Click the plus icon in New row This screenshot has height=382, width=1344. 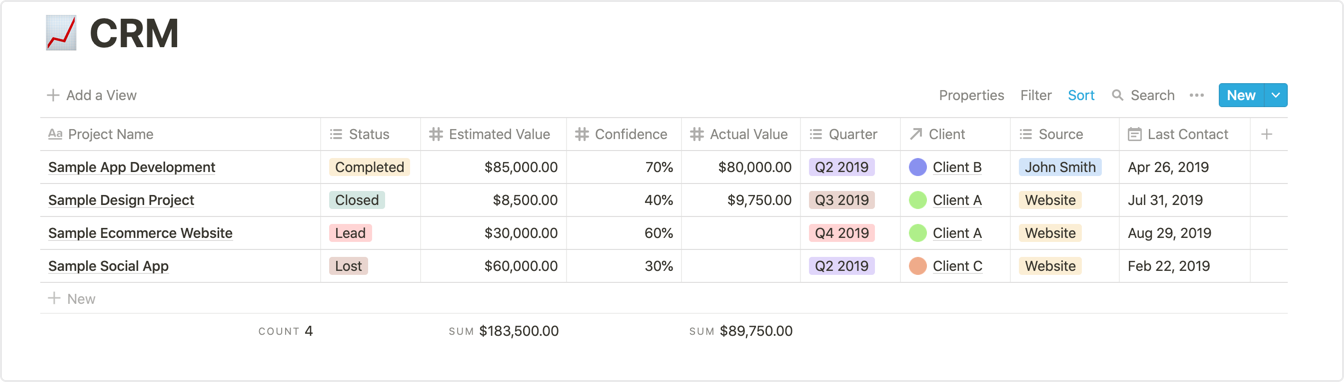(x=54, y=298)
